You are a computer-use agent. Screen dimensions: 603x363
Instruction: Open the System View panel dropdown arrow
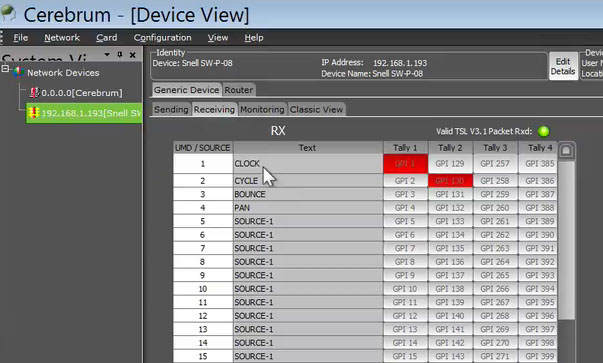tap(107, 55)
